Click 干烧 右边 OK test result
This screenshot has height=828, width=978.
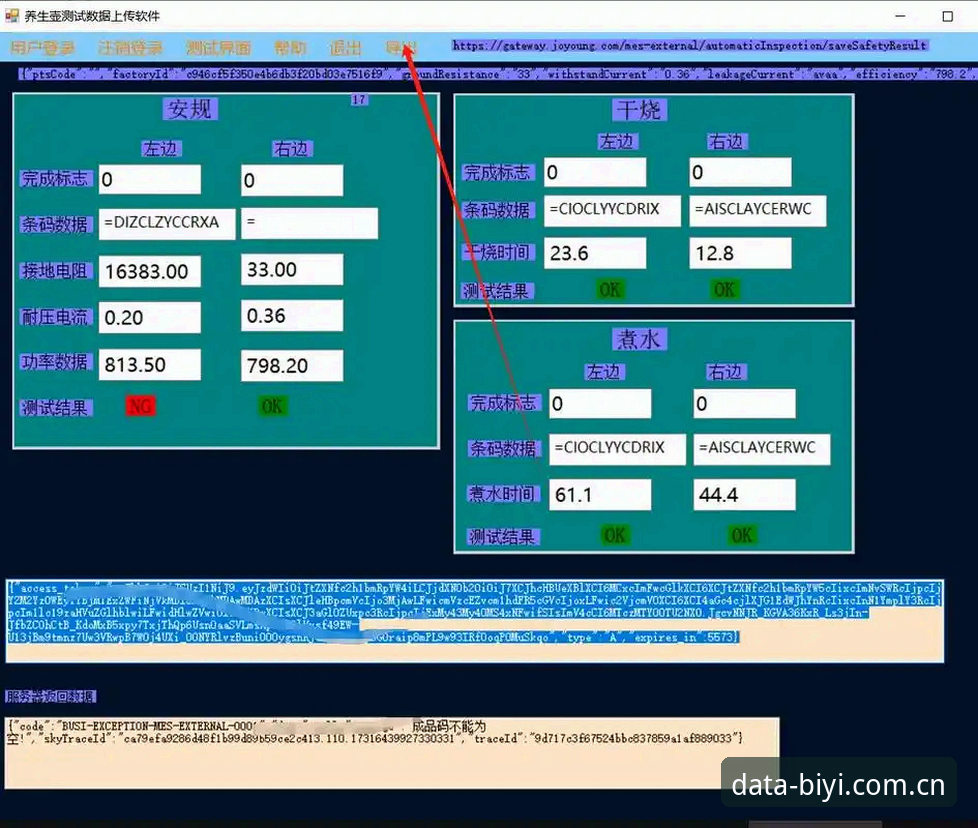point(724,290)
